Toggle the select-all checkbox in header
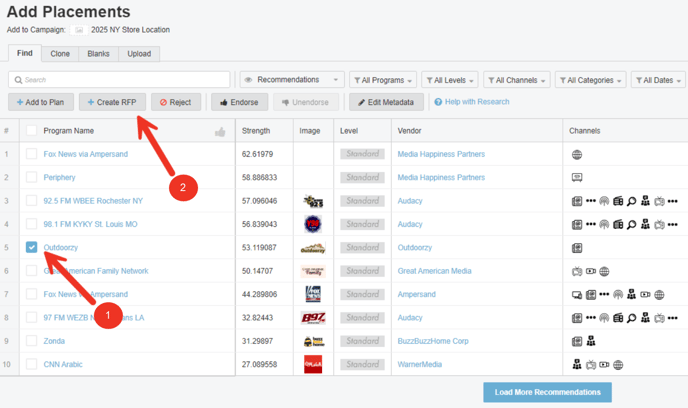 click(32, 131)
